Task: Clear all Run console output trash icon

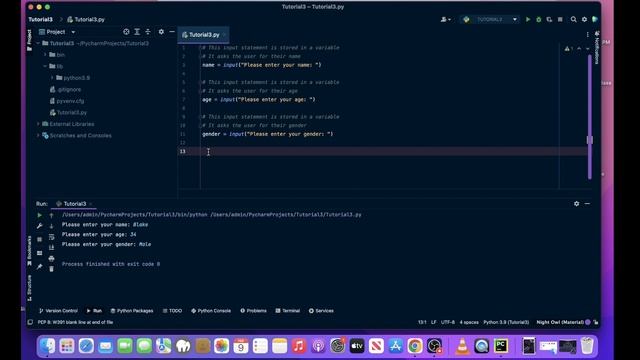Action: tap(51, 269)
